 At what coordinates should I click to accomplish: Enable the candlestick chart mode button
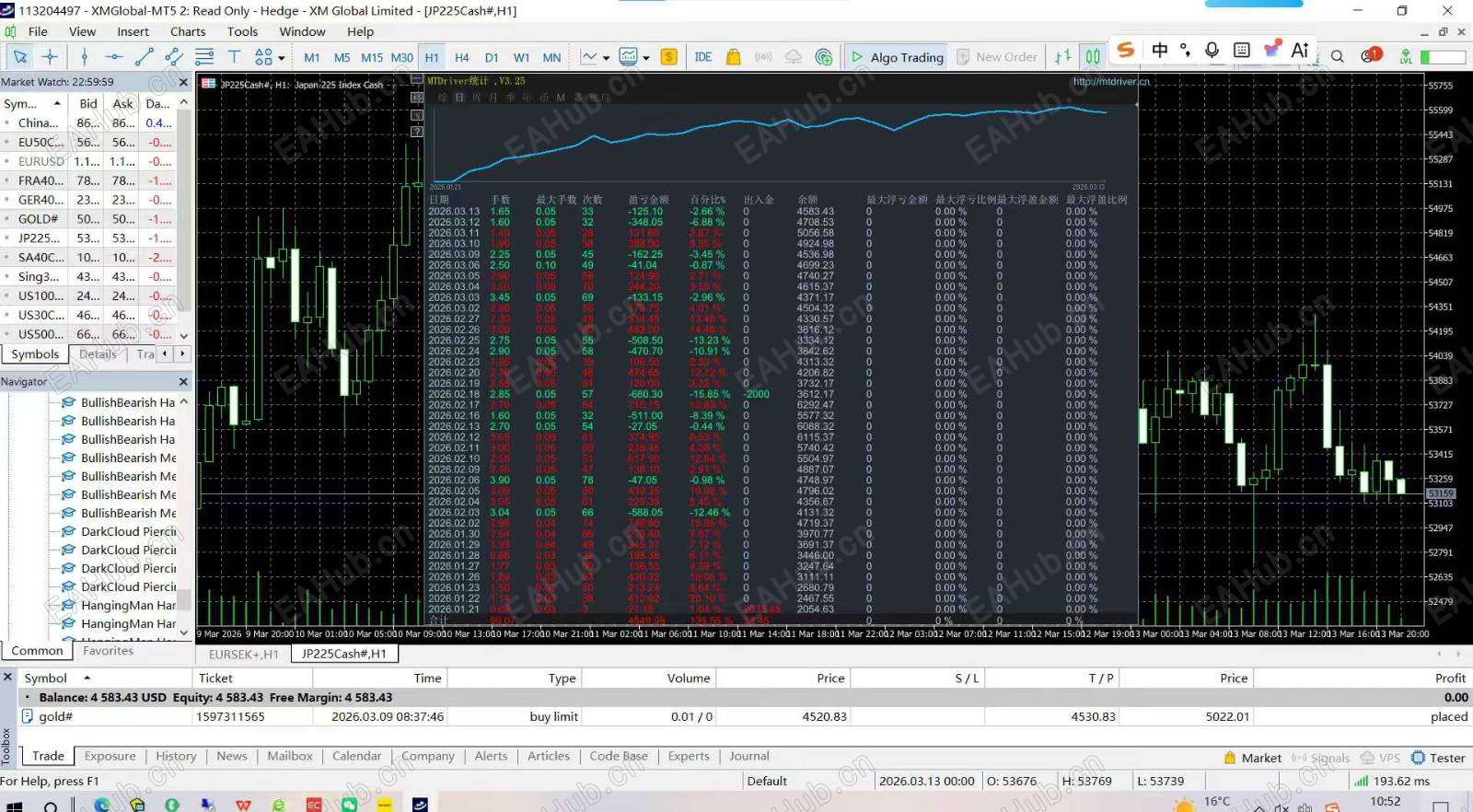(x=1093, y=57)
